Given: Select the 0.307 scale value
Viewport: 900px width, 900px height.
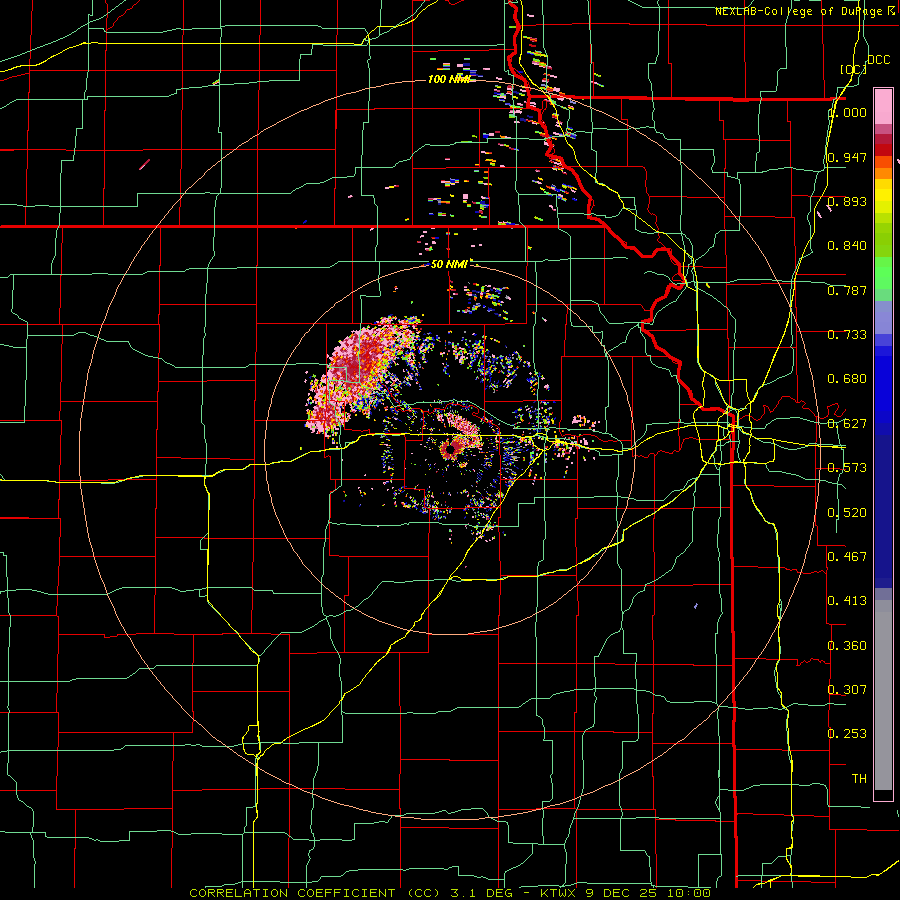Looking at the screenshot, I should coord(847,690).
